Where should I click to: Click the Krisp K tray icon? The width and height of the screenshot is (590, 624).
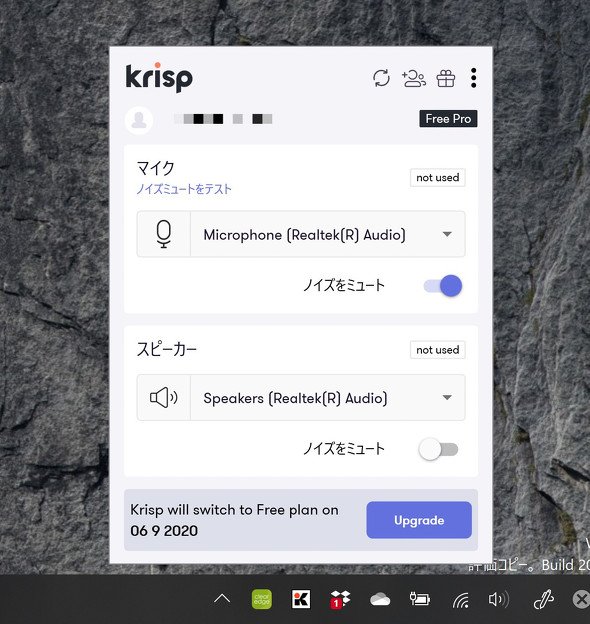[x=301, y=599]
